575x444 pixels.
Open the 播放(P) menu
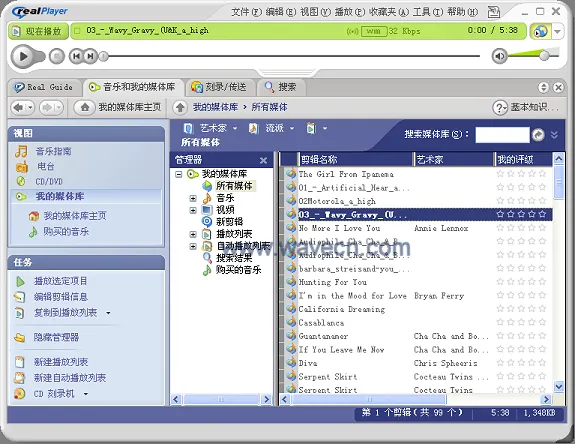[x=350, y=12]
